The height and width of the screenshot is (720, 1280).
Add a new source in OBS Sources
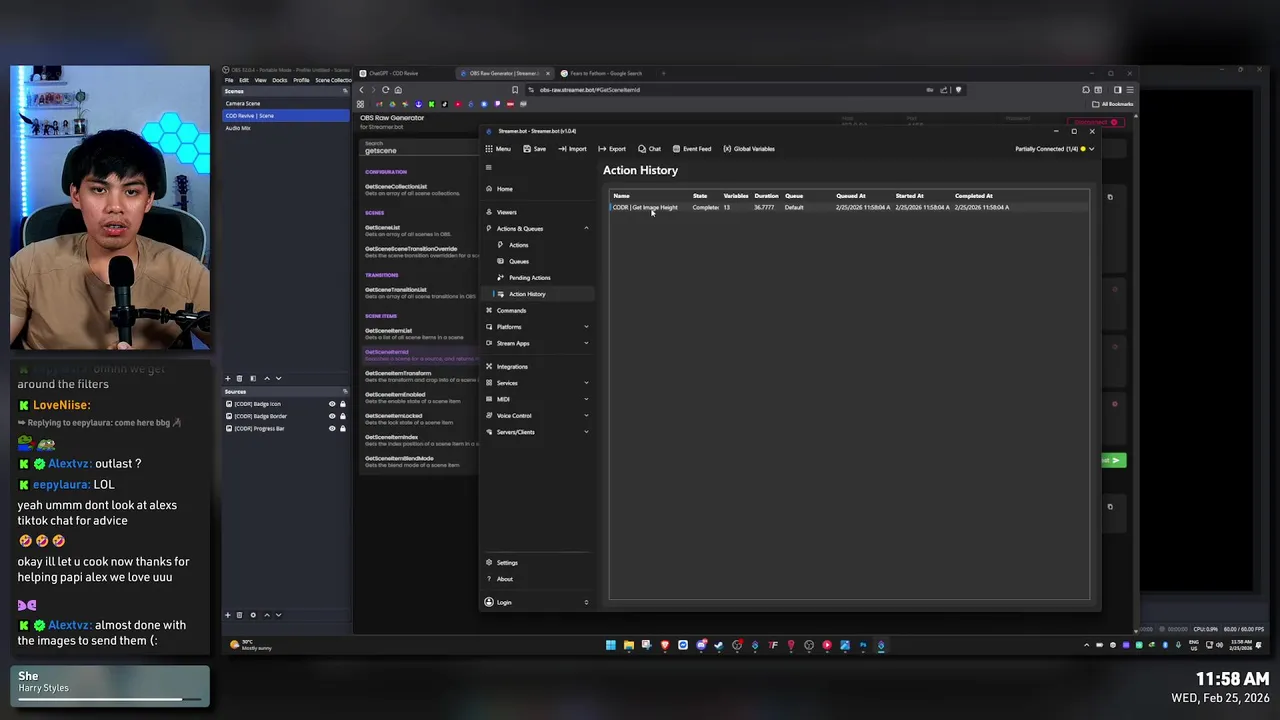227,615
